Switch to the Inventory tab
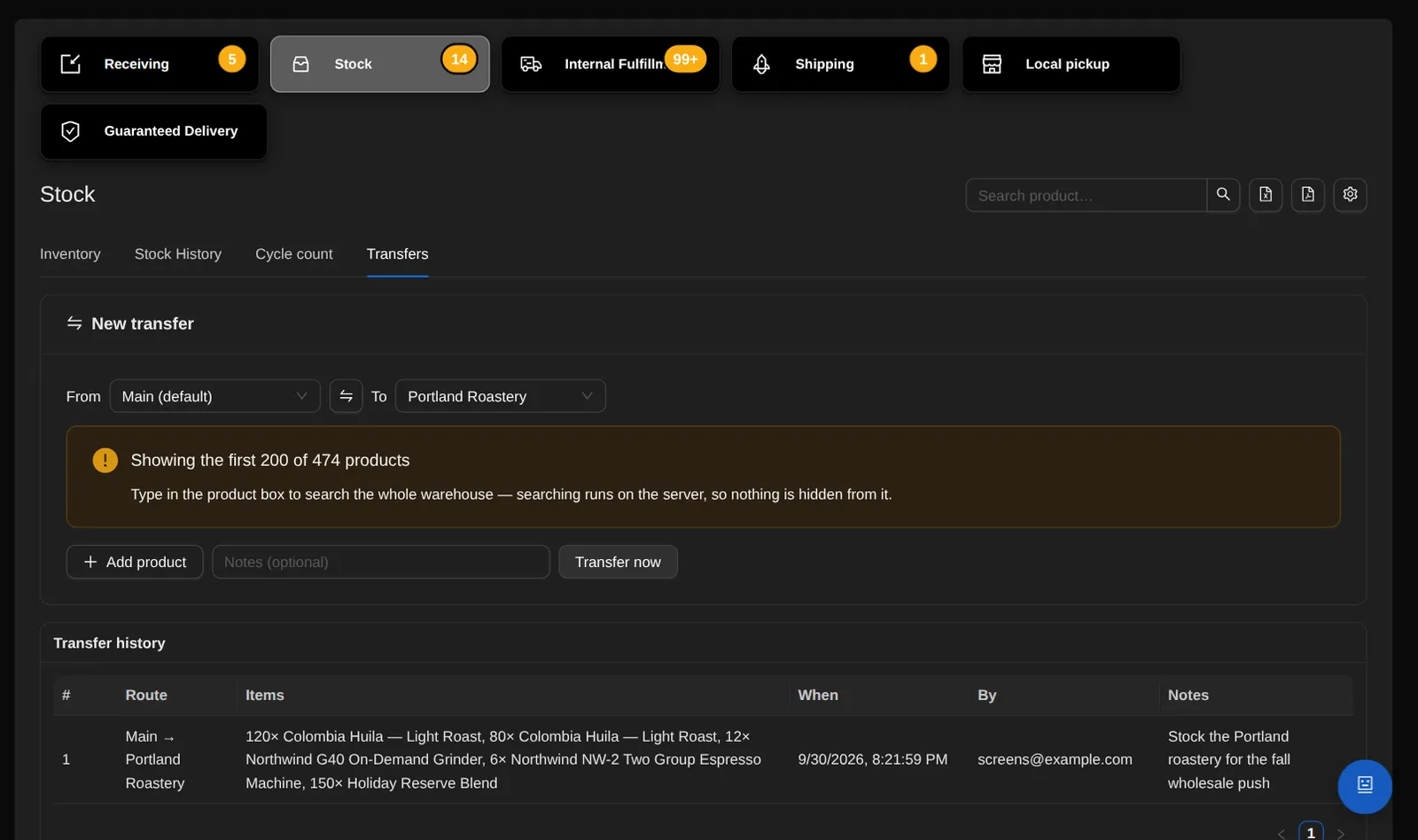 click(x=70, y=254)
